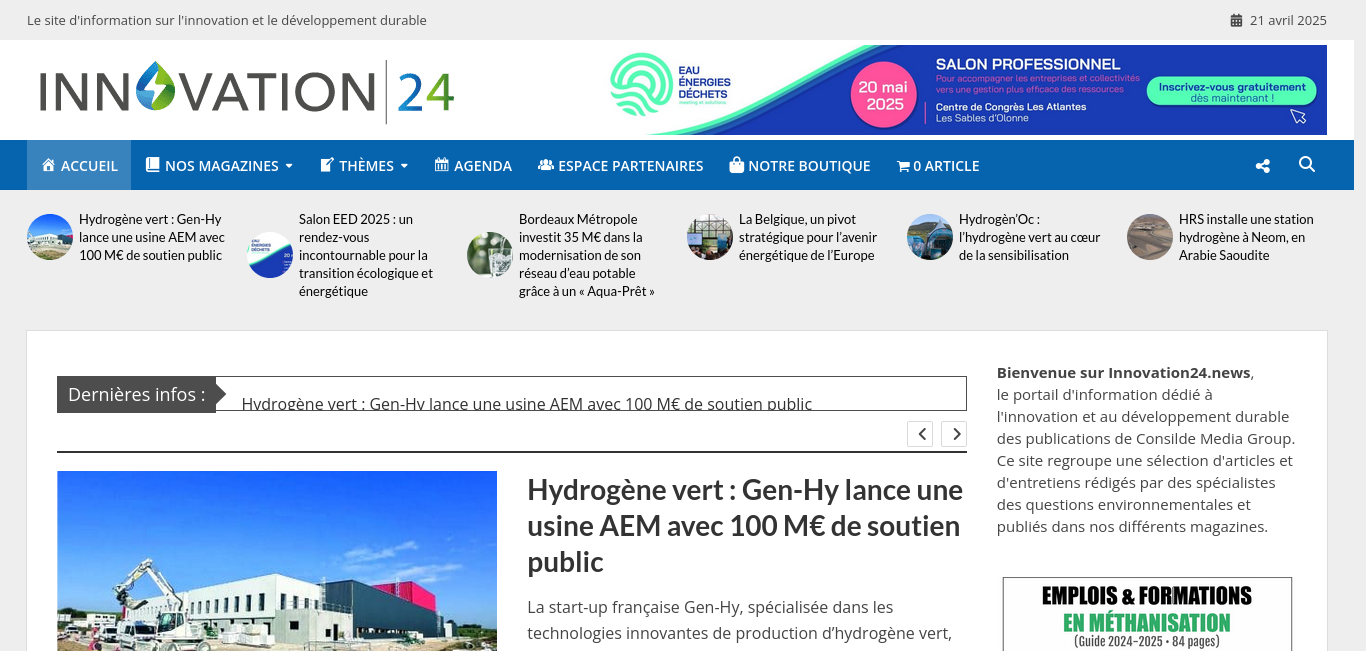Open the 0 Article cart menu item
1366x651 pixels.
[x=938, y=165]
